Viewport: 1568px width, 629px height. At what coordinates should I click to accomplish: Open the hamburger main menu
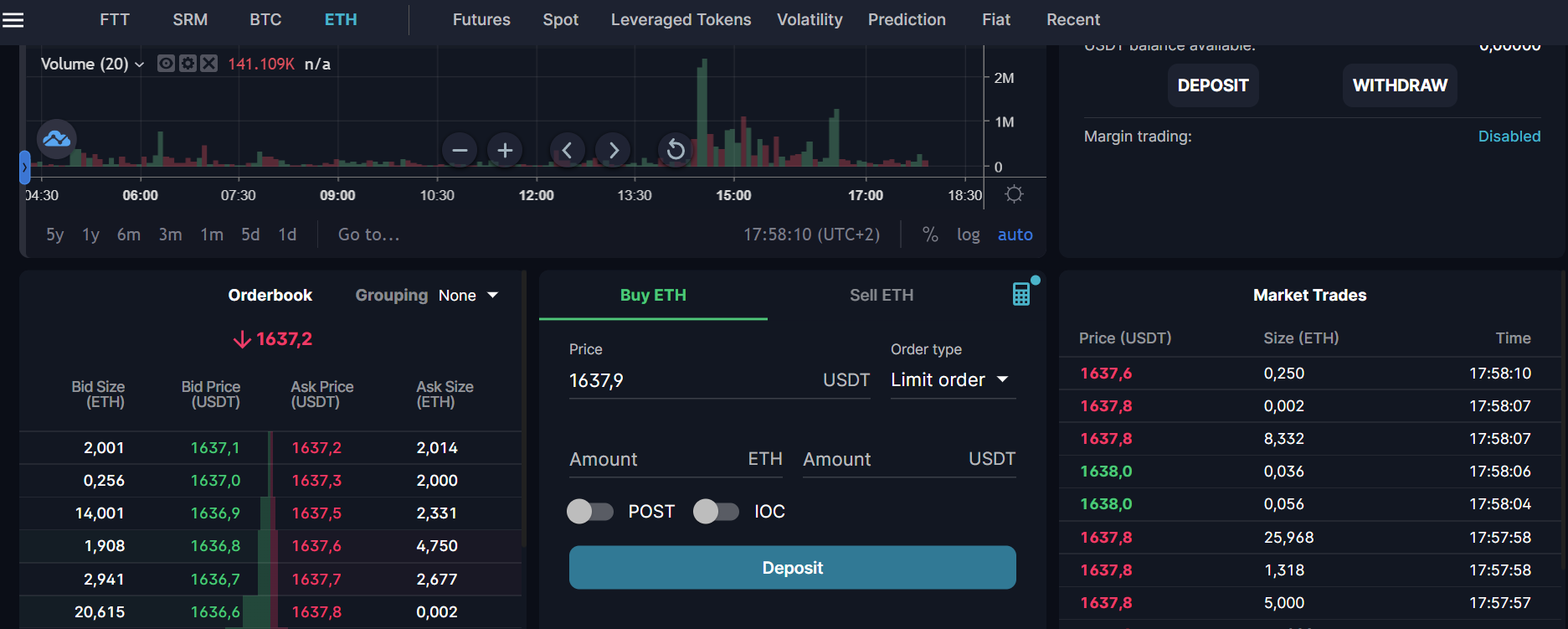[x=13, y=19]
